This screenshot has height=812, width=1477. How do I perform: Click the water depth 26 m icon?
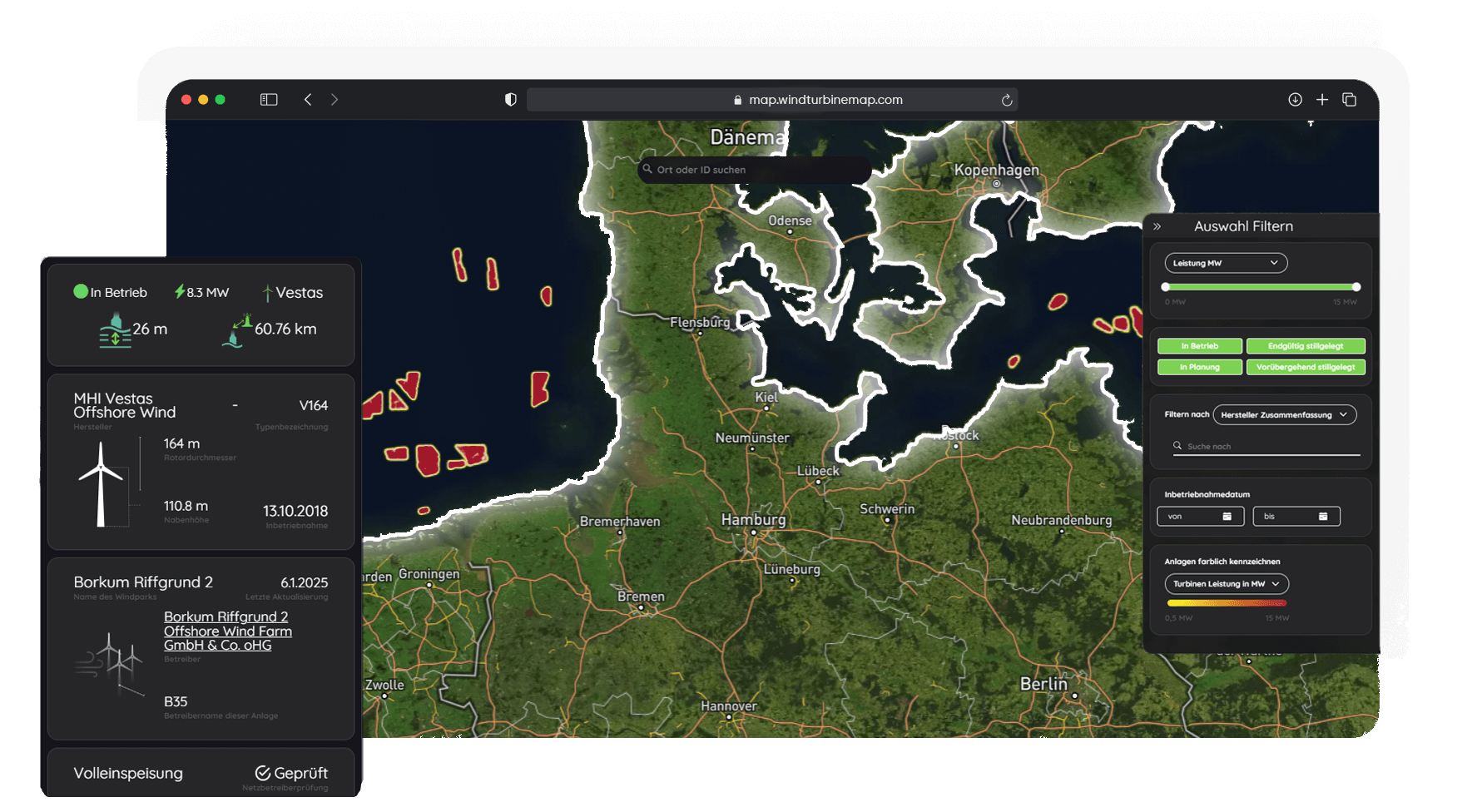coord(116,330)
